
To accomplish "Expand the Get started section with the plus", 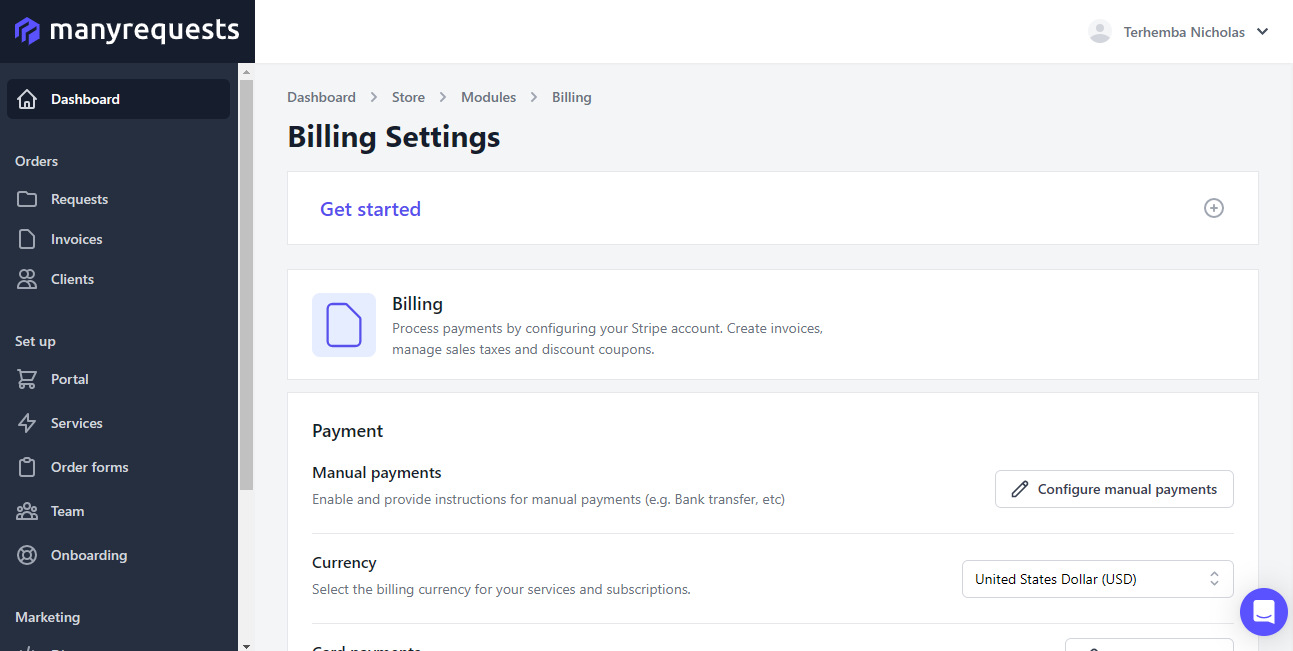I will [1213, 208].
